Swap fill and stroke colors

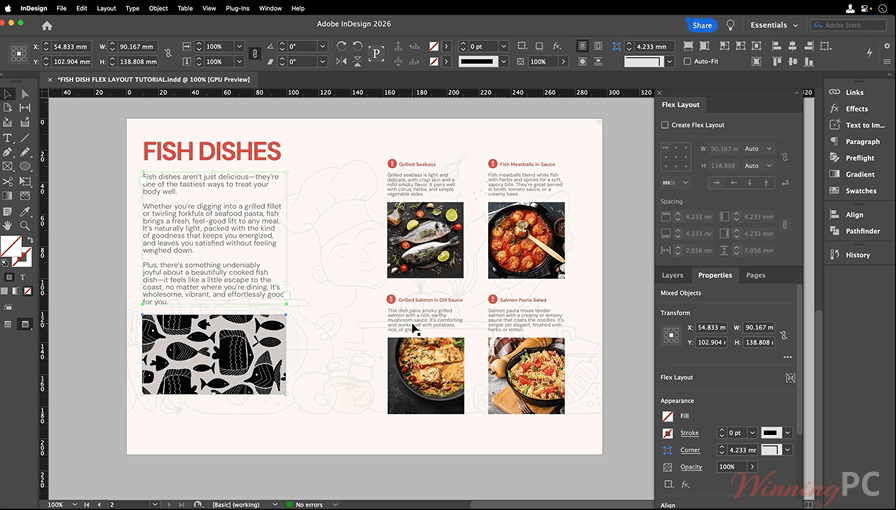(x=30, y=240)
